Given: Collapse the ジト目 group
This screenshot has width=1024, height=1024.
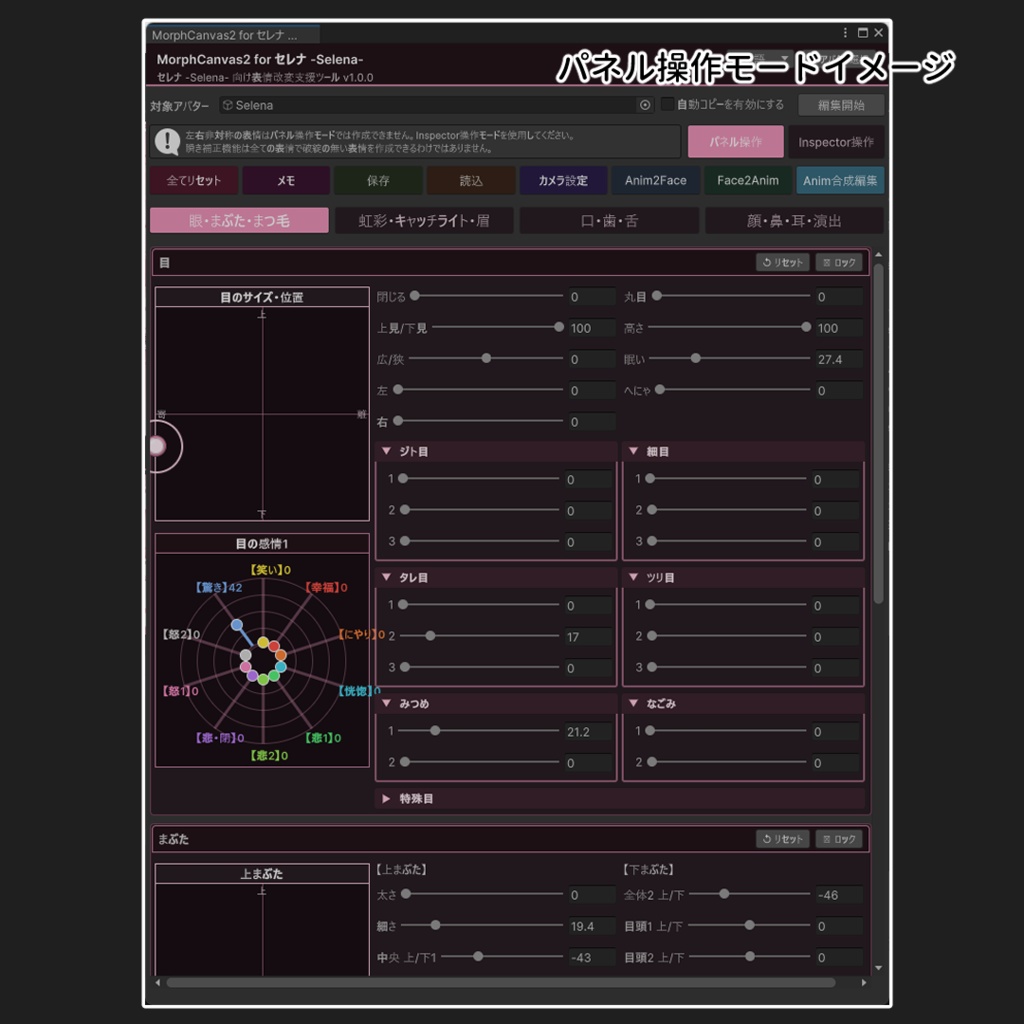Looking at the screenshot, I should [x=386, y=451].
